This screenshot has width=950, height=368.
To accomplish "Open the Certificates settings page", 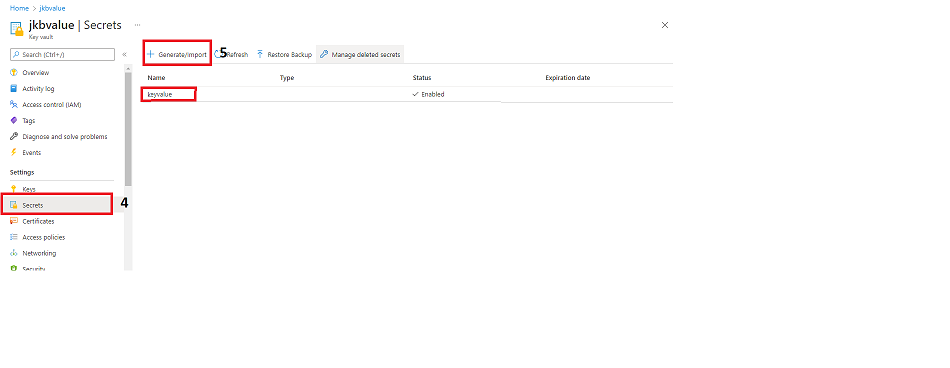I will [38, 221].
